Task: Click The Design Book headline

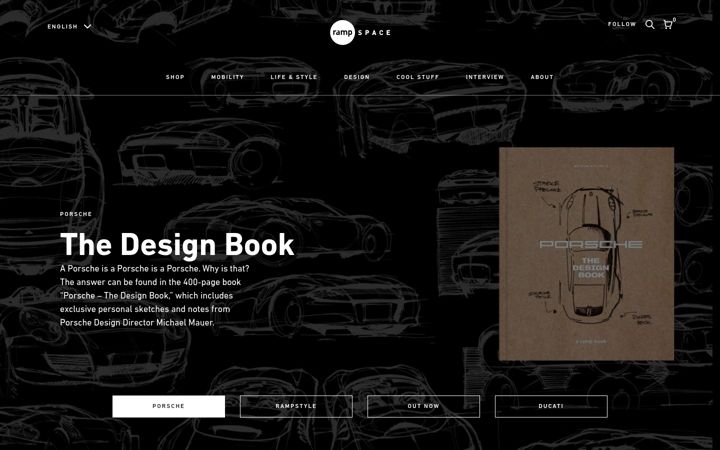Action: pyautogui.click(x=177, y=244)
